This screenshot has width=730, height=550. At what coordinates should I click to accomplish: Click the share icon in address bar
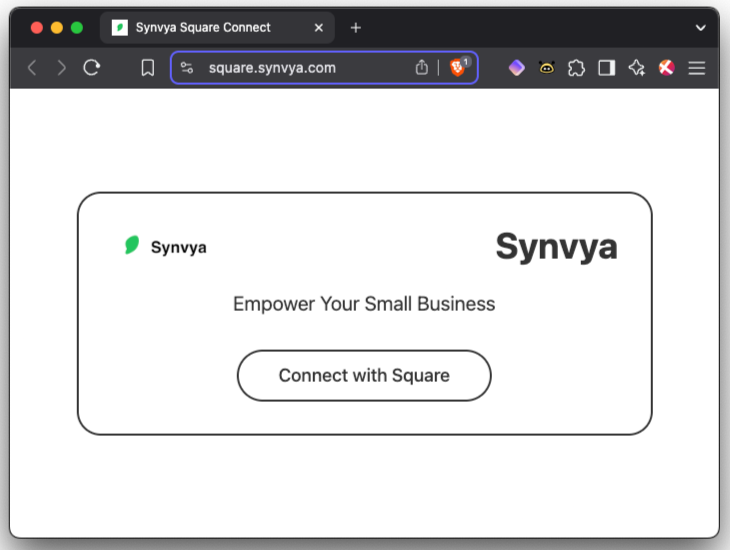(x=421, y=68)
